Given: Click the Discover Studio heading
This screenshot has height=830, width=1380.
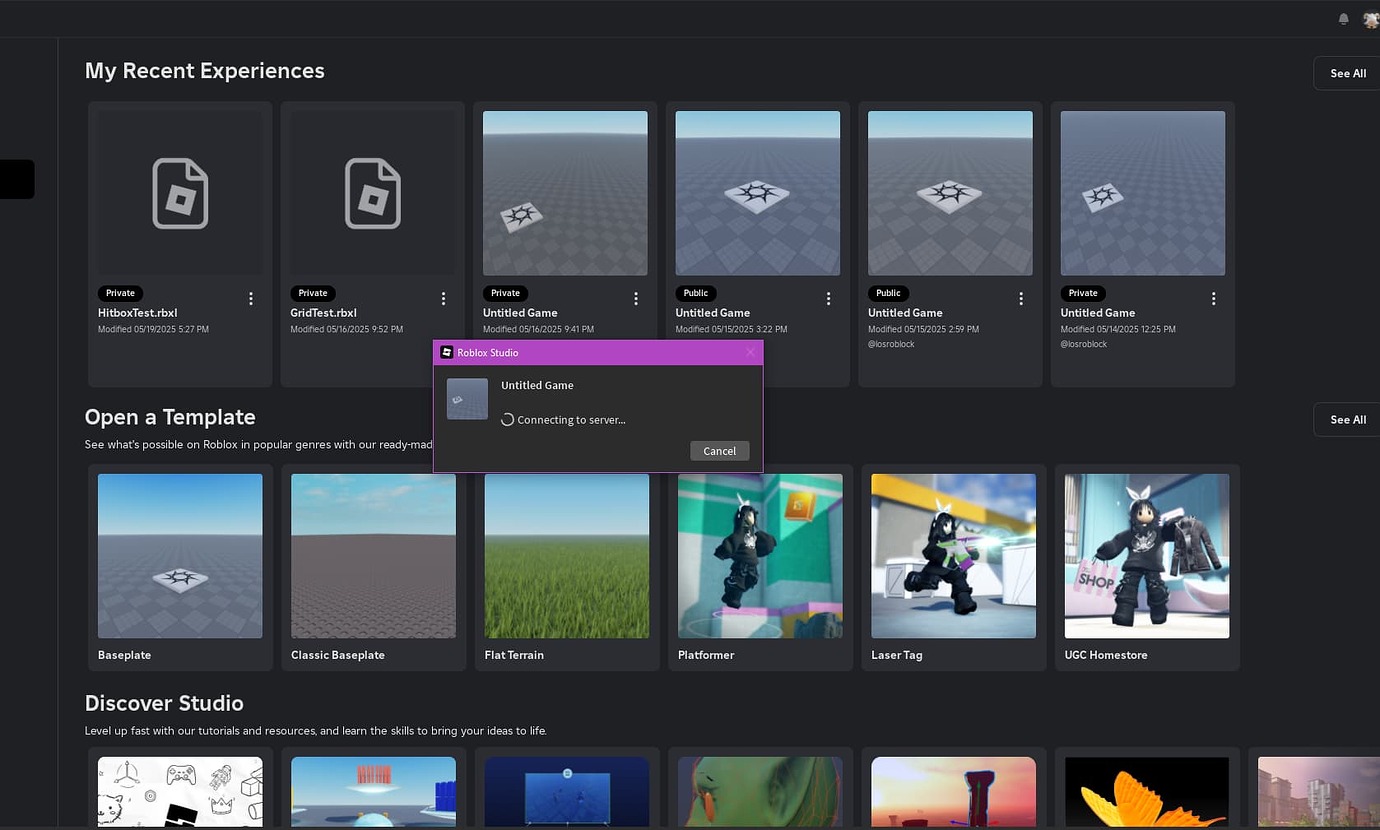Looking at the screenshot, I should click(164, 703).
